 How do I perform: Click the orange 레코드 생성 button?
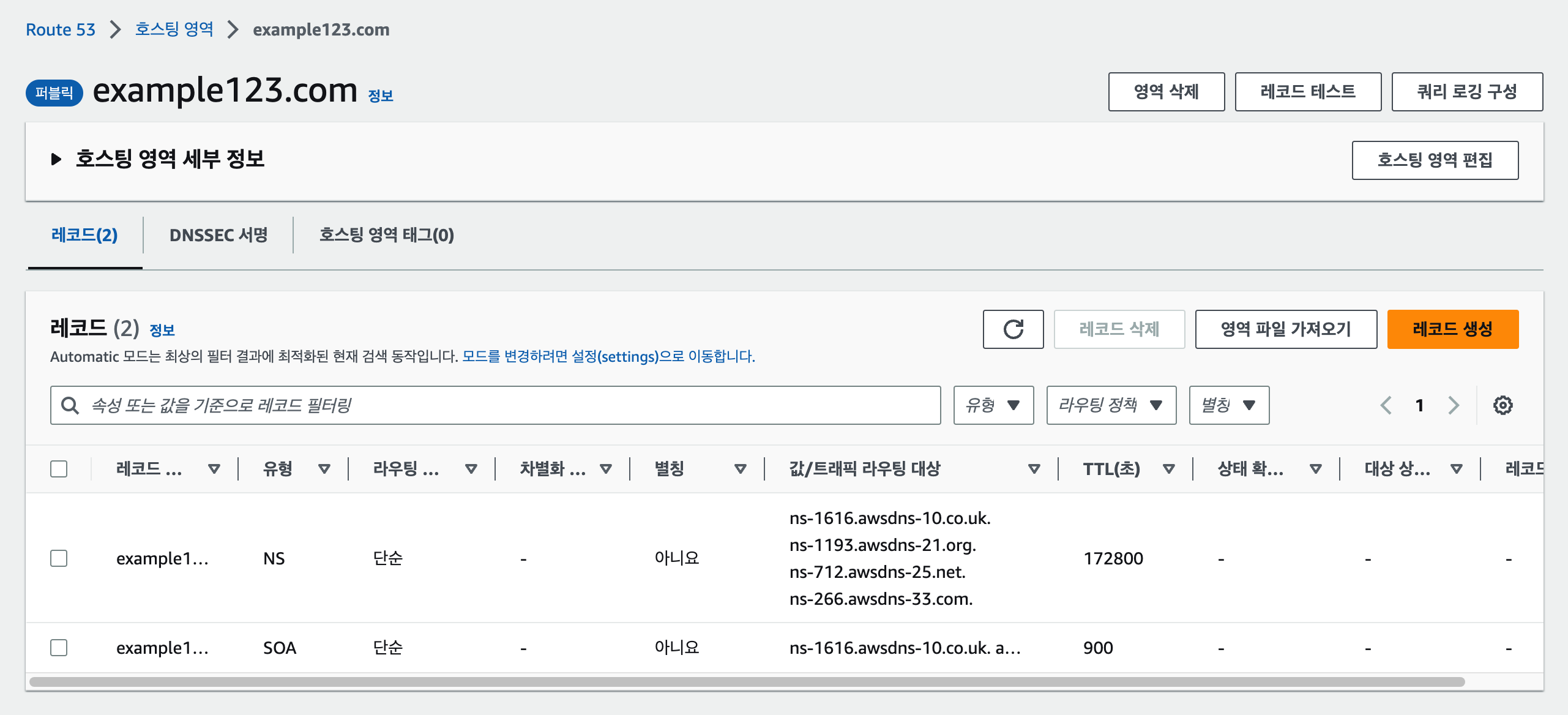1452,329
